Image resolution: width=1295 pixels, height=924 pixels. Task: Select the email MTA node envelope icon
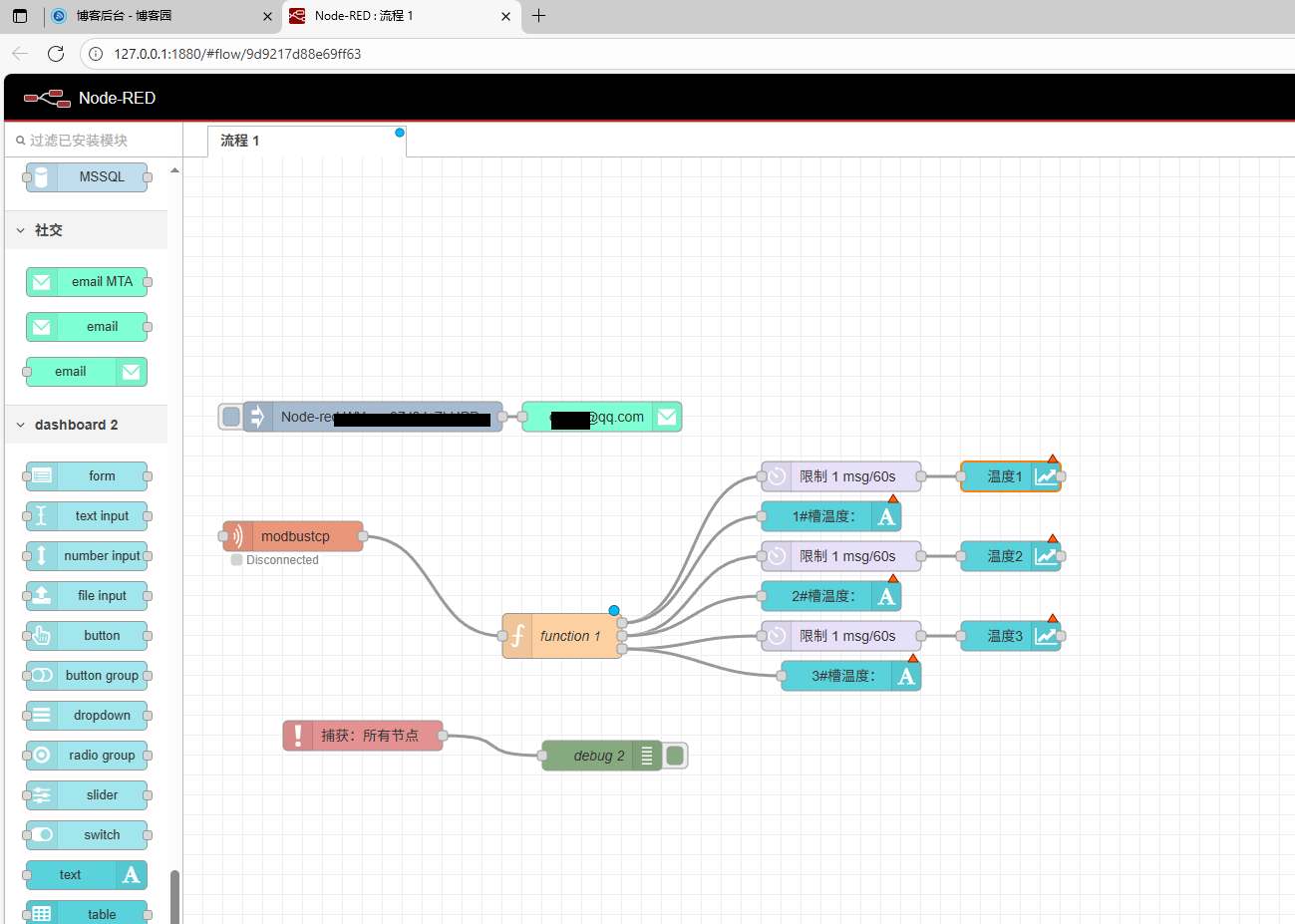tap(42, 282)
